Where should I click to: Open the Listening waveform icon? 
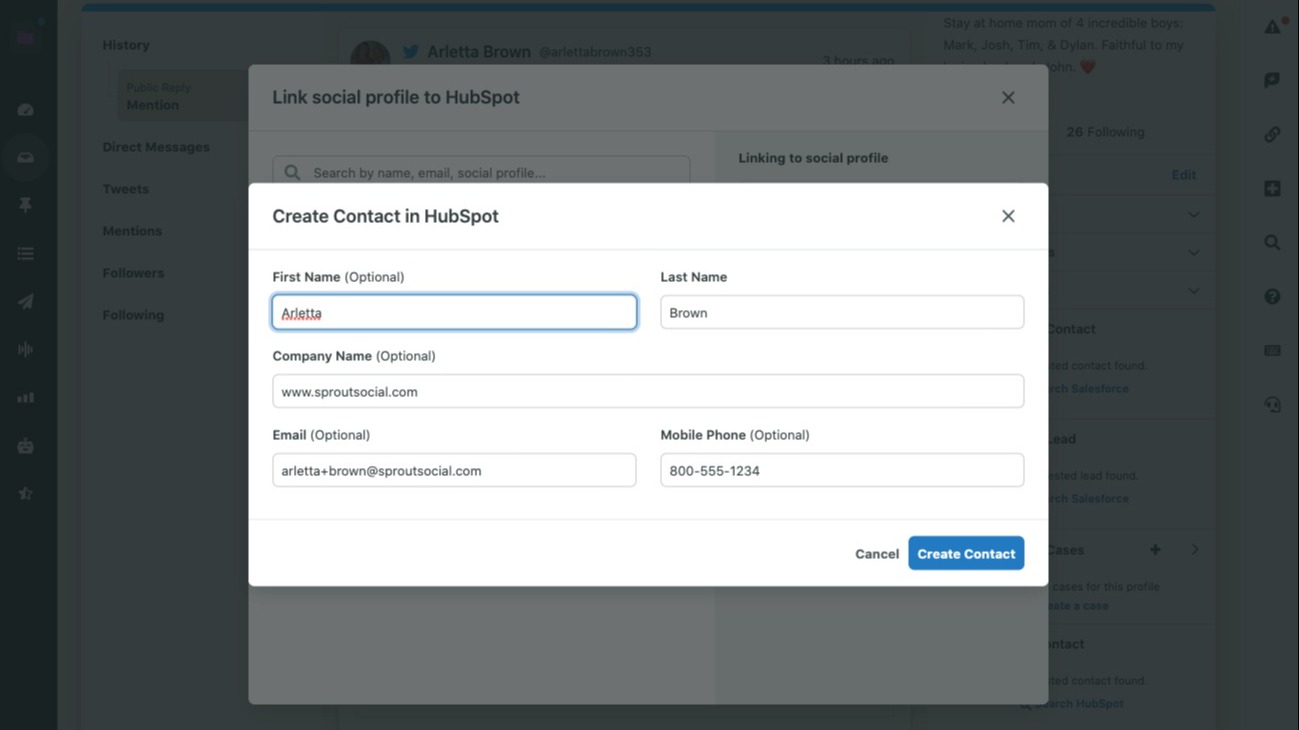[26, 350]
